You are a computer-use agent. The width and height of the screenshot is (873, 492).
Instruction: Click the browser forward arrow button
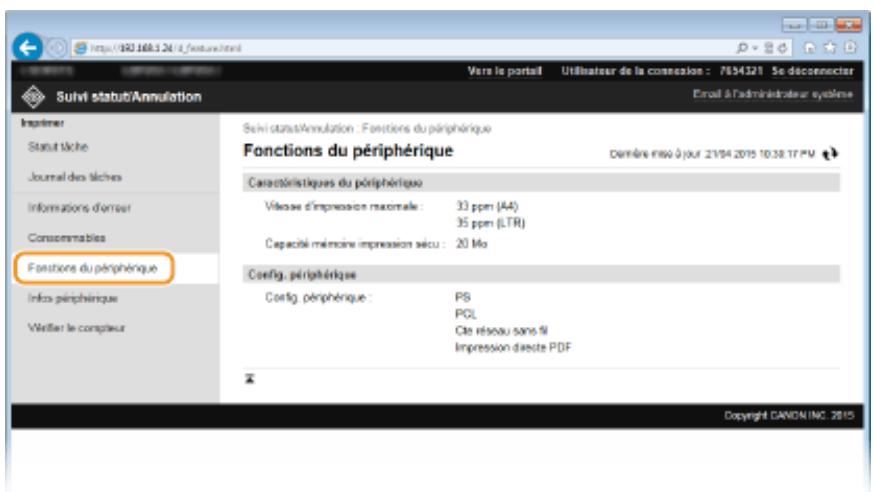coord(56,48)
